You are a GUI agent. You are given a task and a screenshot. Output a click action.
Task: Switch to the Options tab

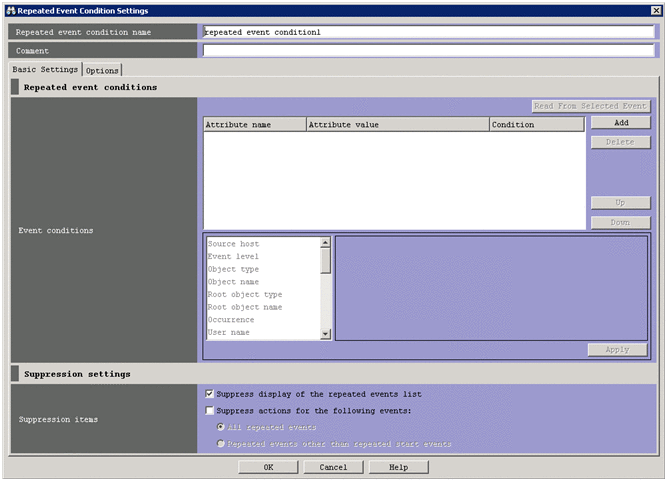click(x=102, y=70)
